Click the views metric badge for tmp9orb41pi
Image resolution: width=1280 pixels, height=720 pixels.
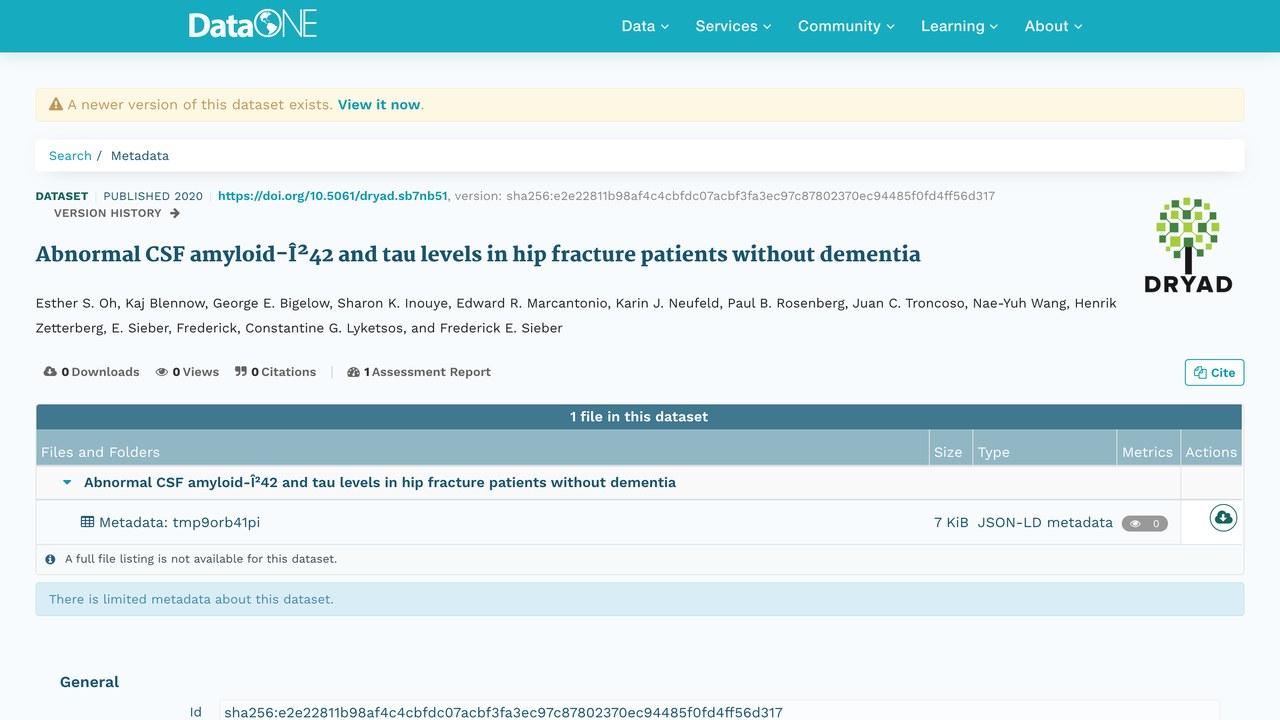1145,523
